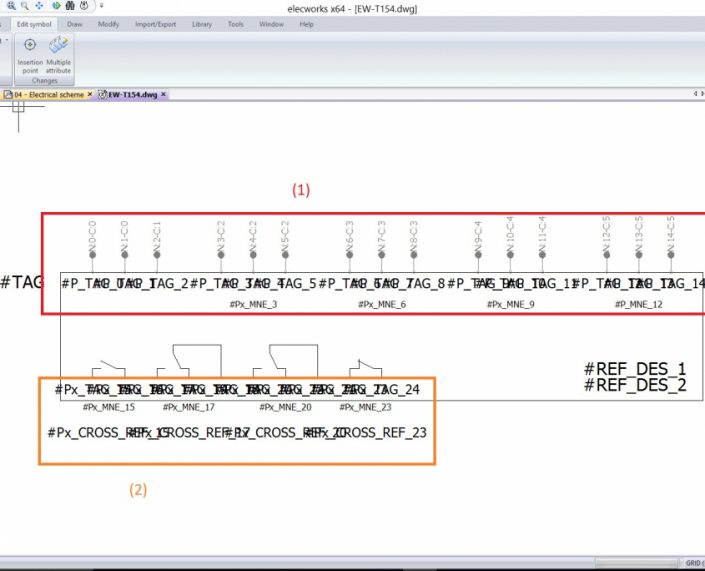Screen dimensions: 705x571
Task: Click the zoom out magnifier icon
Action: pos(25,6)
